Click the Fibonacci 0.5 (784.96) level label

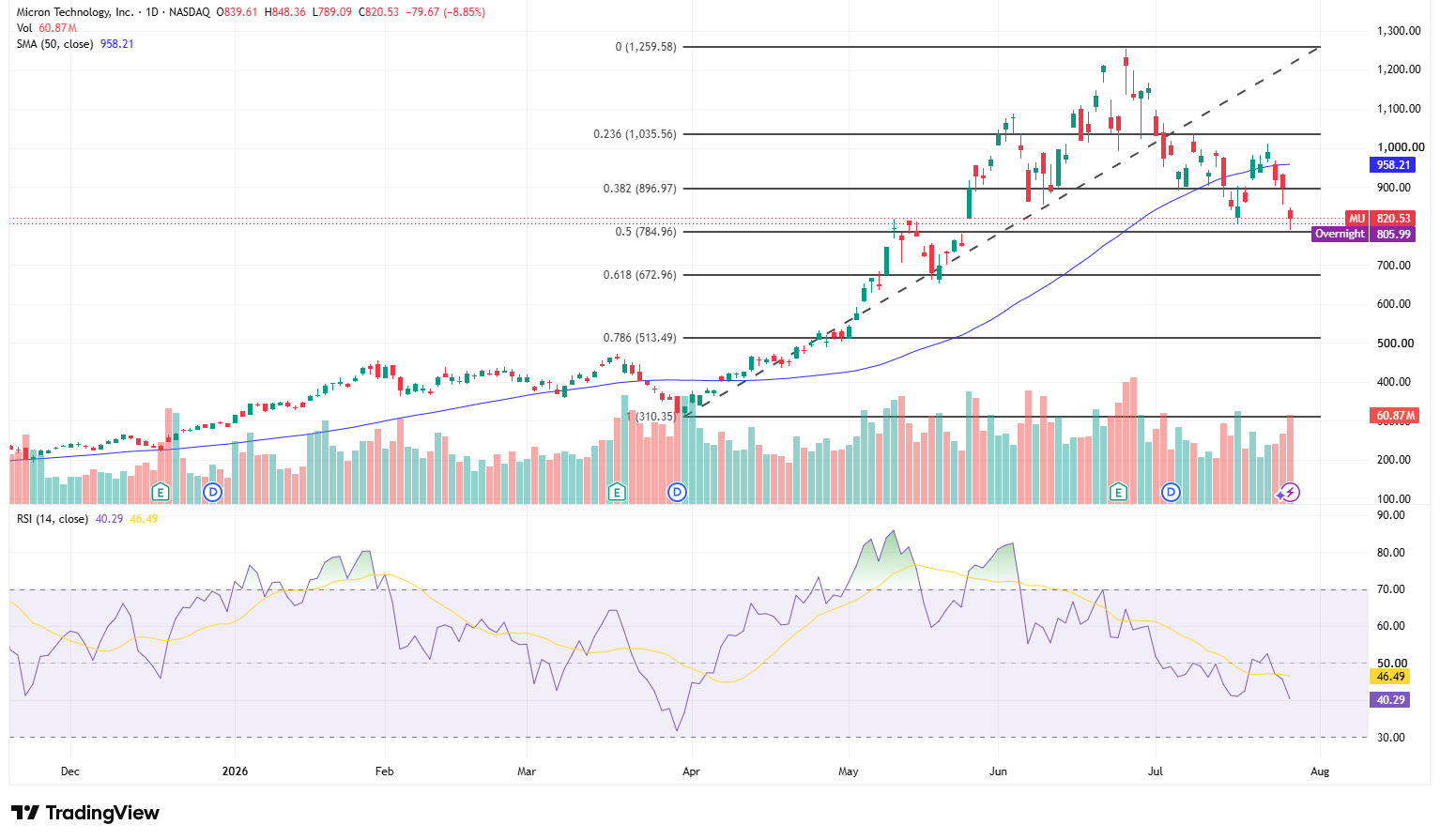tap(646, 232)
